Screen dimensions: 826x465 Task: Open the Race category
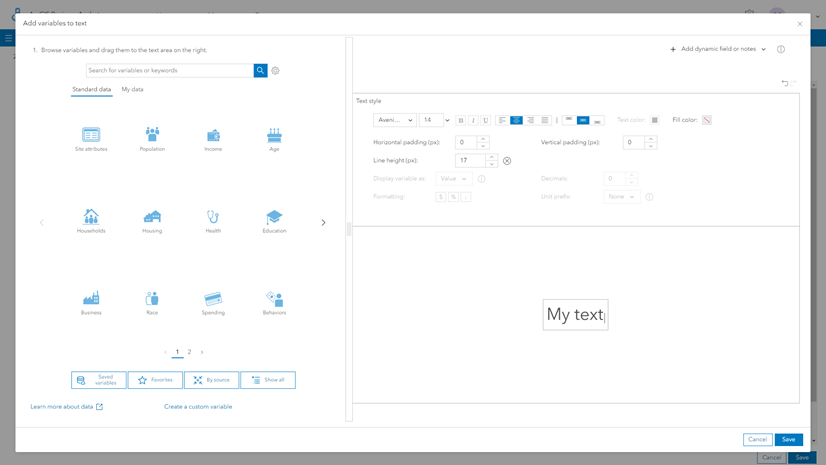(x=152, y=303)
